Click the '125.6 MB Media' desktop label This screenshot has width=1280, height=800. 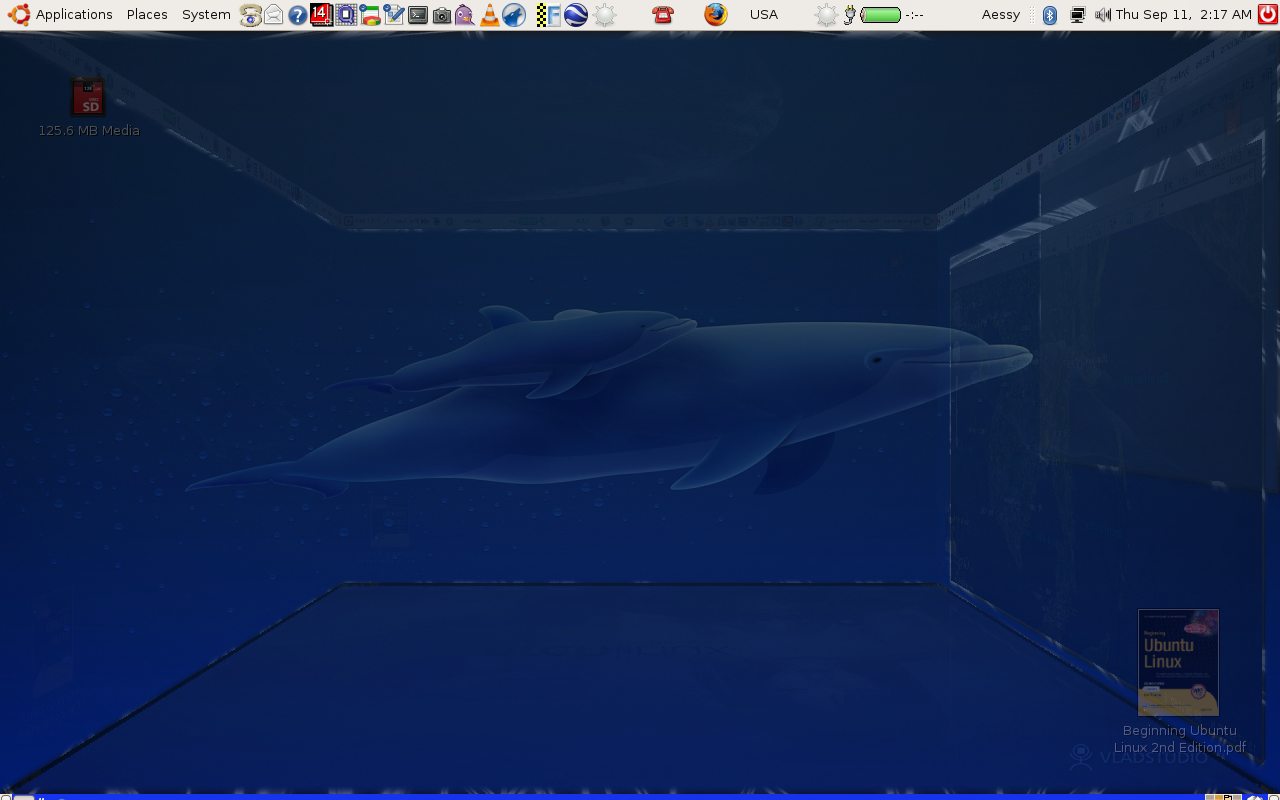coord(89,130)
